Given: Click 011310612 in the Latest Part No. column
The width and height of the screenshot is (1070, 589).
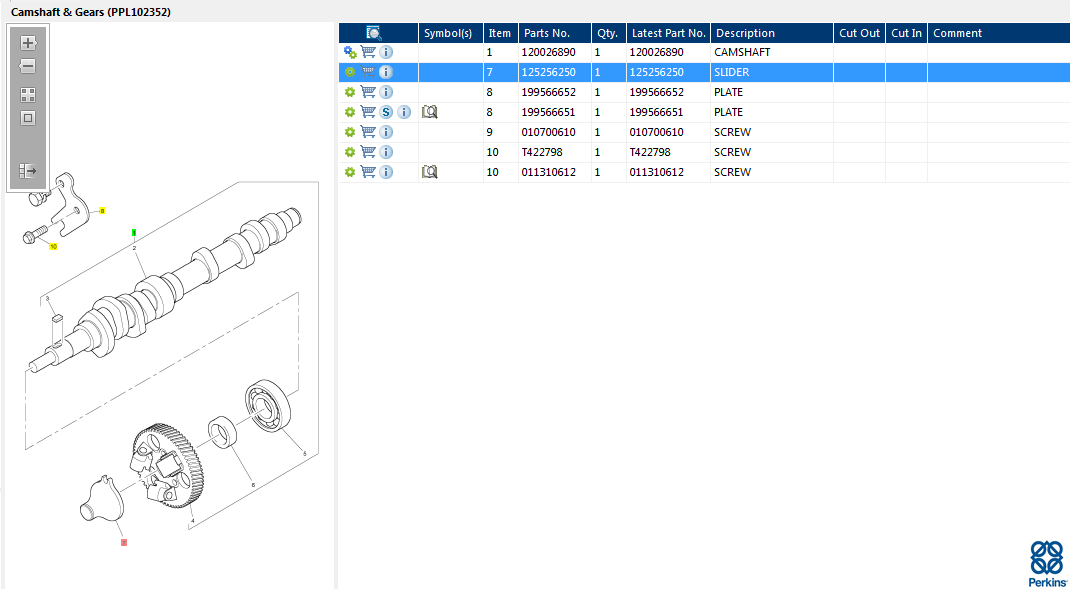Looking at the screenshot, I should pyautogui.click(x=656, y=172).
